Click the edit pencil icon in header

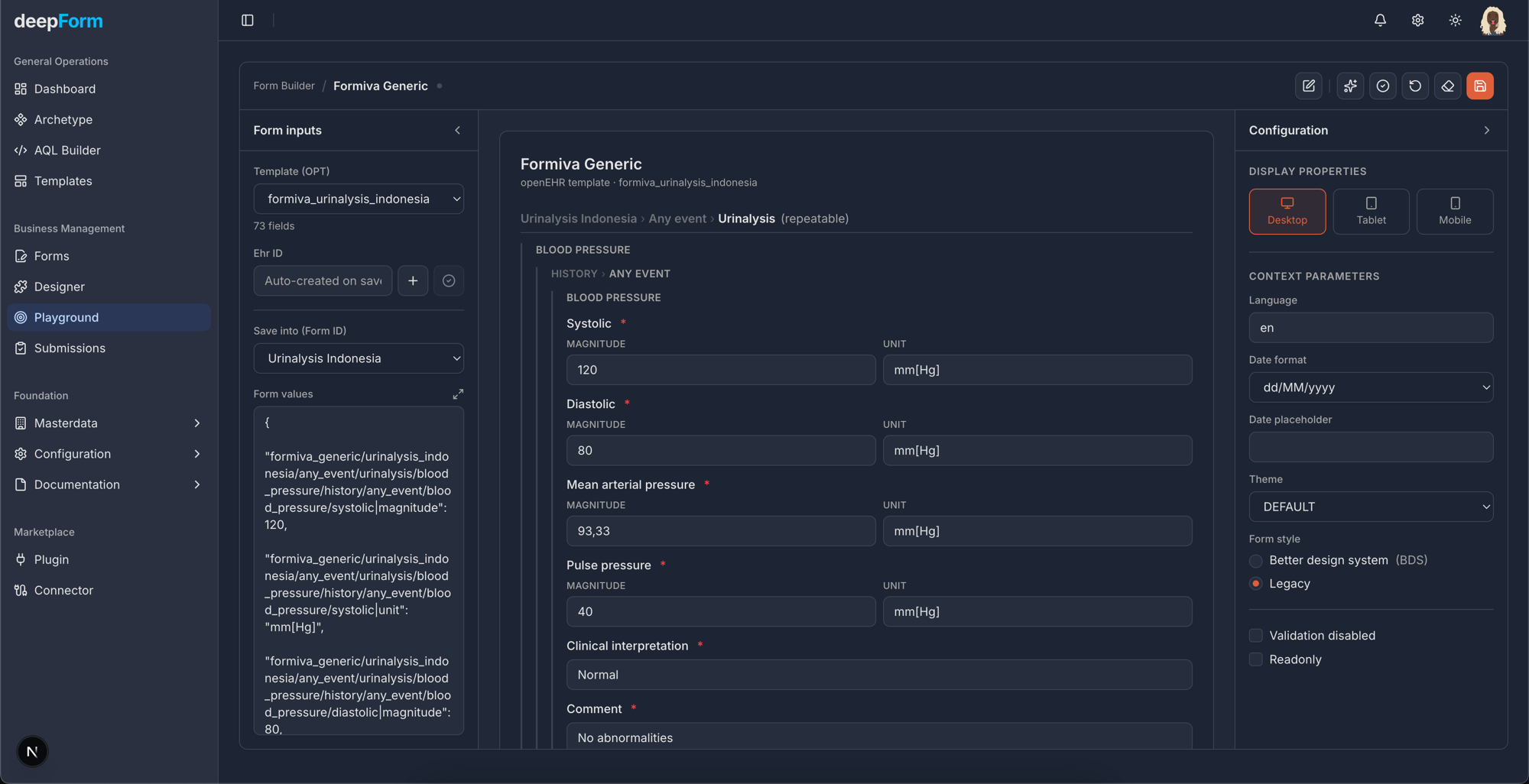(1309, 86)
